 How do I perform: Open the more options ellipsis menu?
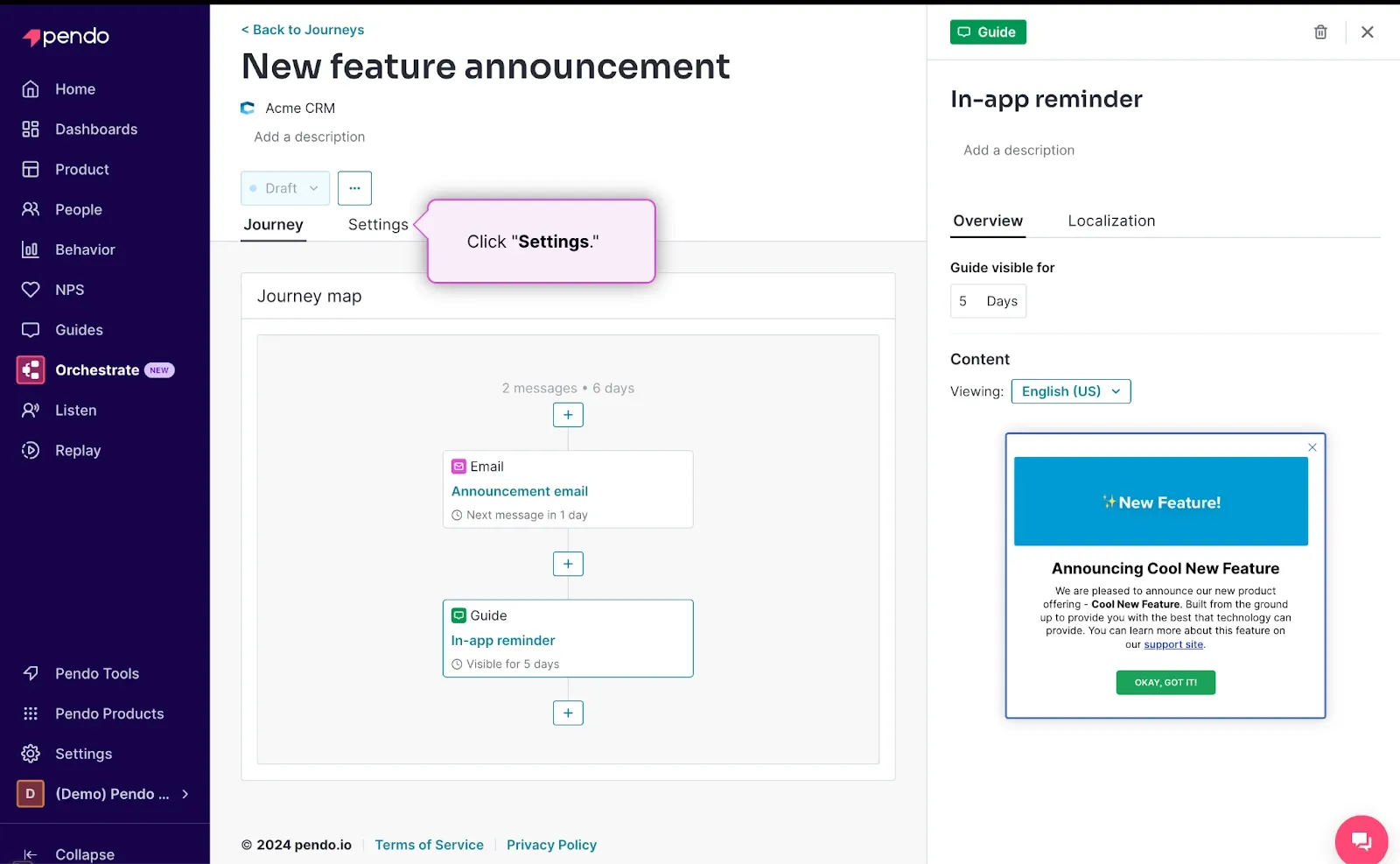(354, 188)
